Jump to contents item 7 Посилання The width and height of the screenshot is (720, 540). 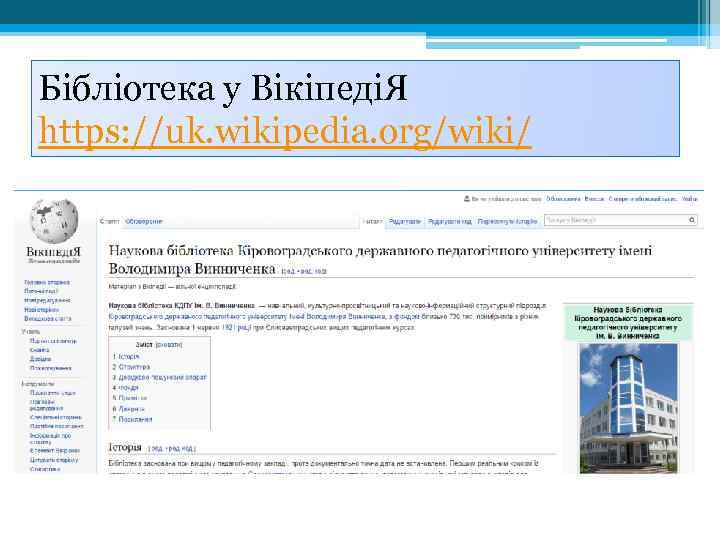(132, 419)
